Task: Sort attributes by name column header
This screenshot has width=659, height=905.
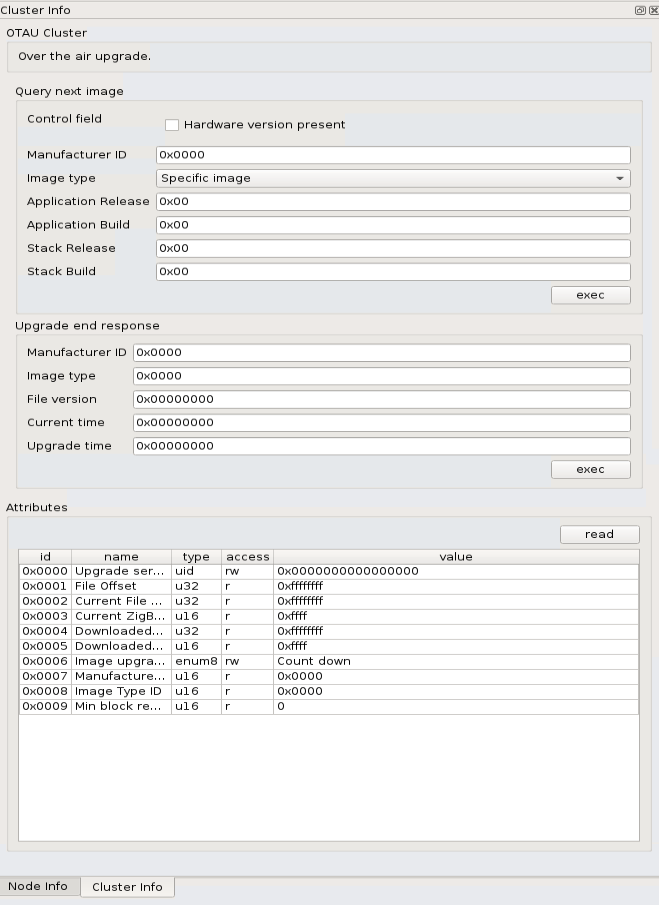Action: click(x=121, y=556)
